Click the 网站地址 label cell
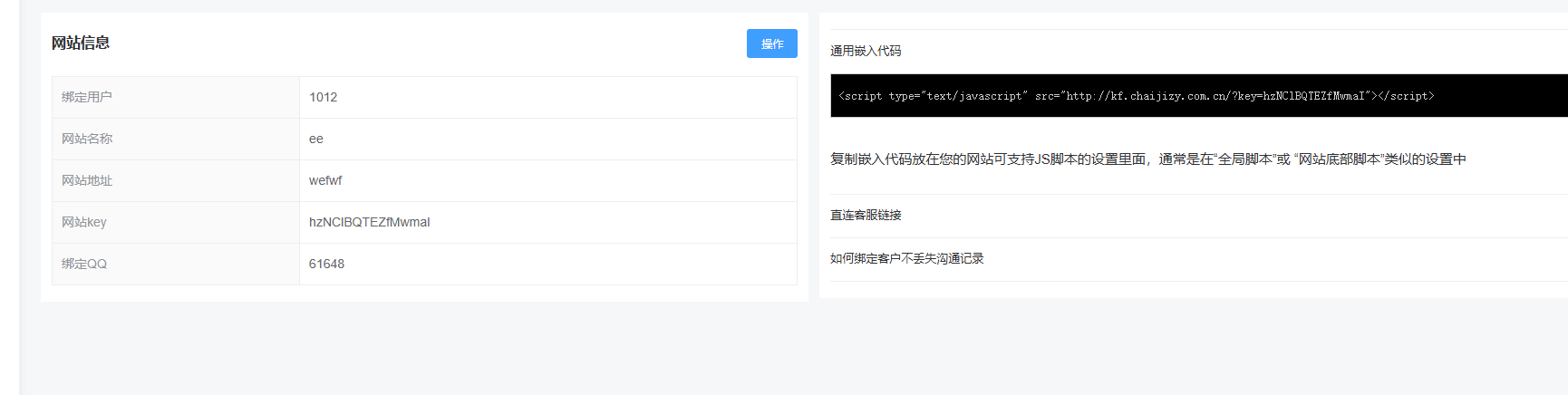Viewport: 1568px width, 395px height. point(176,180)
